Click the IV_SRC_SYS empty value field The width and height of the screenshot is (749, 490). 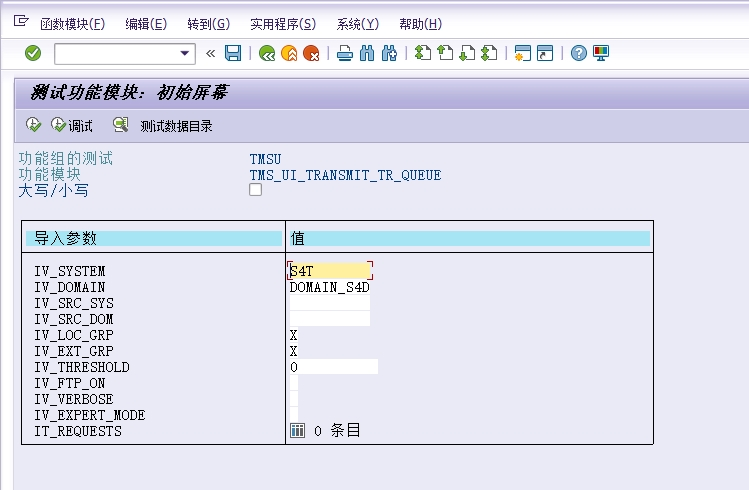coord(330,303)
